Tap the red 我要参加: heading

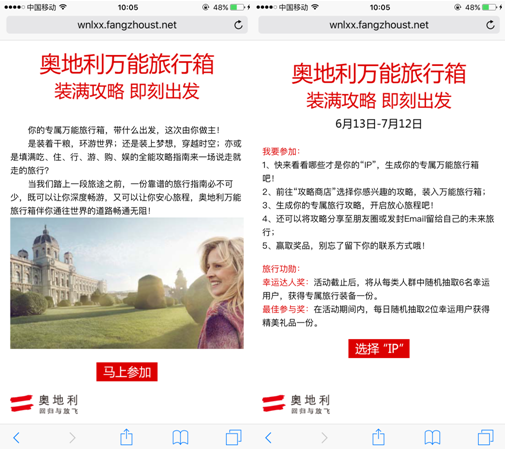(x=281, y=152)
